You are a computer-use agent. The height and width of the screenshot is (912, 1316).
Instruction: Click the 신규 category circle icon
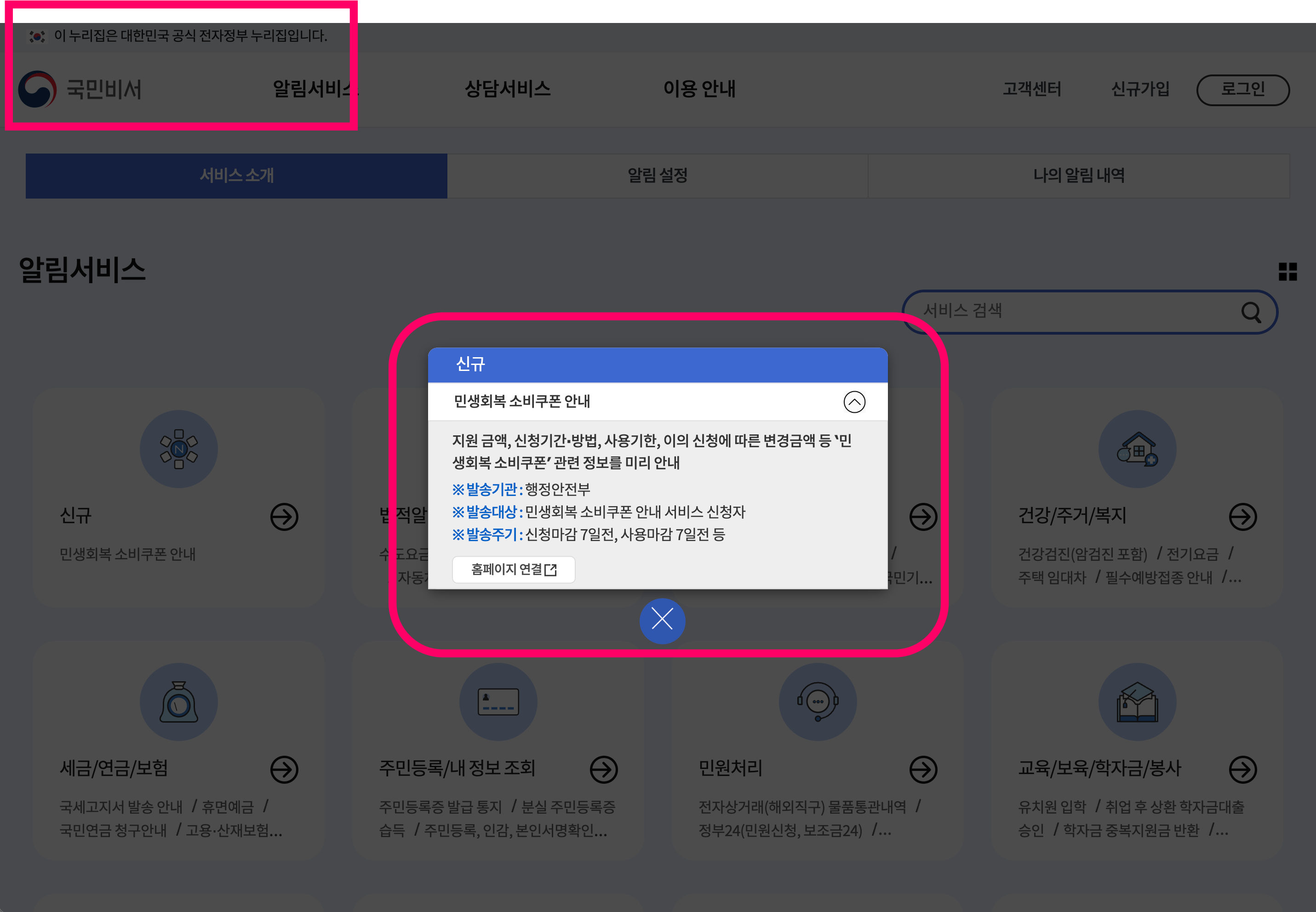(x=179, y=449)
